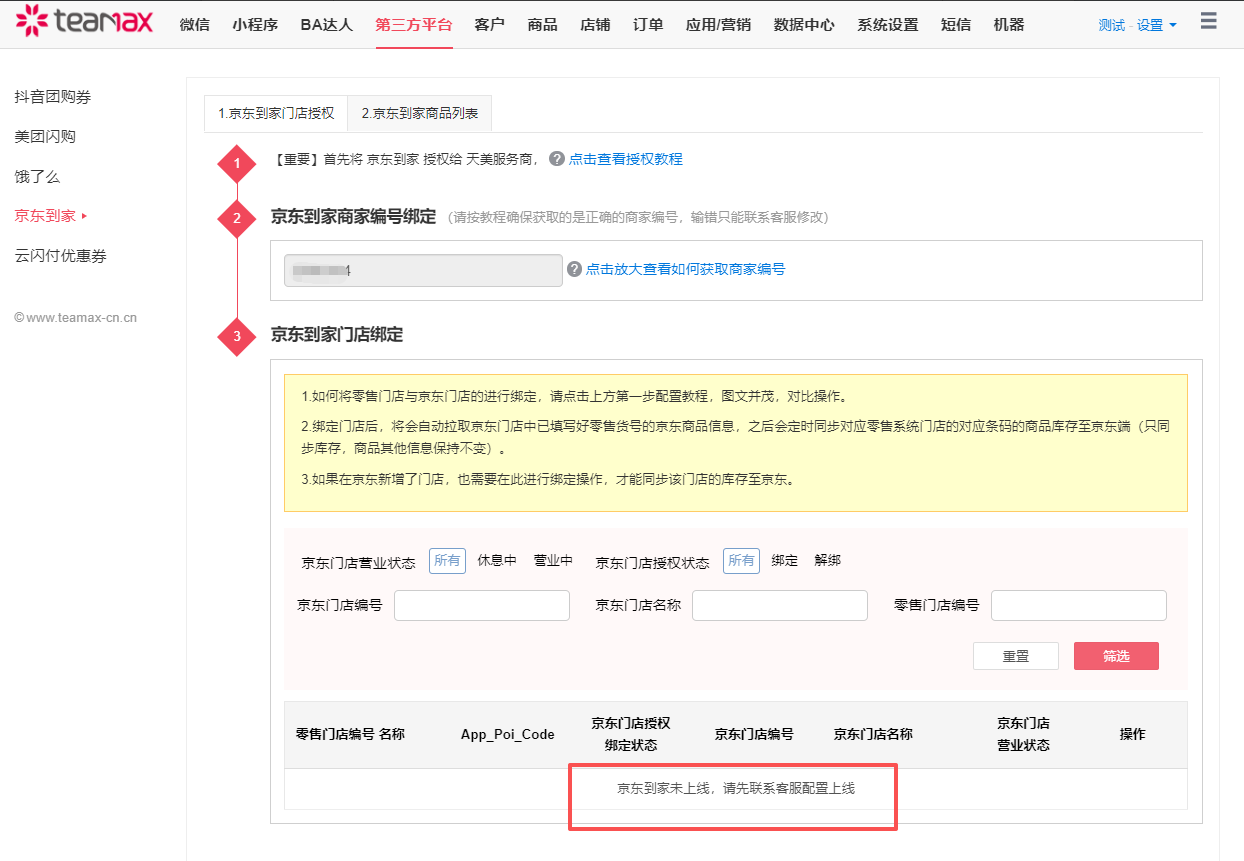Open the 店铺 menu
1244x861 pixels.
pyautogui.click(x=595, y=25)
